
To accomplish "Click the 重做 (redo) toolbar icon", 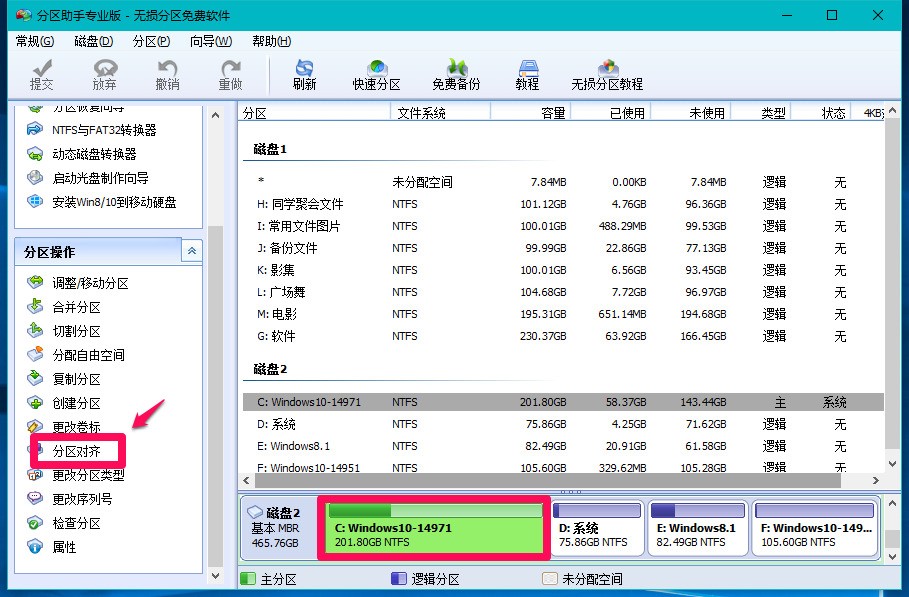I will (230, 75).
